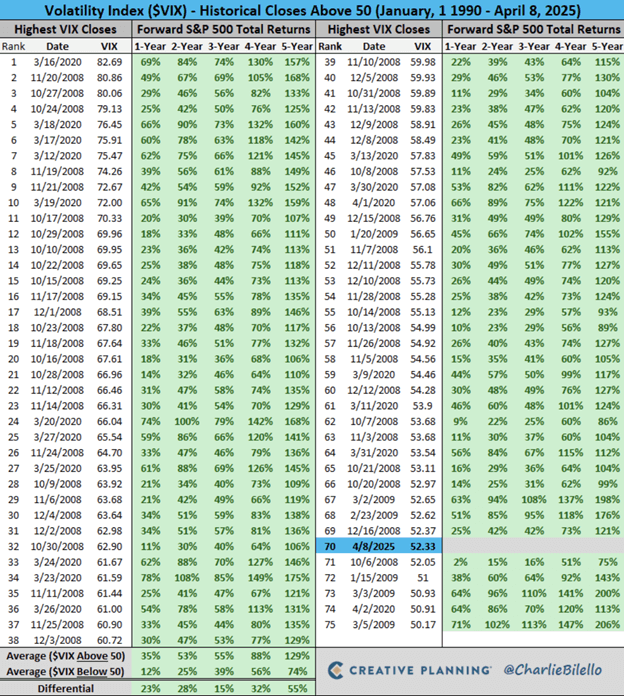Select the VIX value 82.69

[110, 62]
